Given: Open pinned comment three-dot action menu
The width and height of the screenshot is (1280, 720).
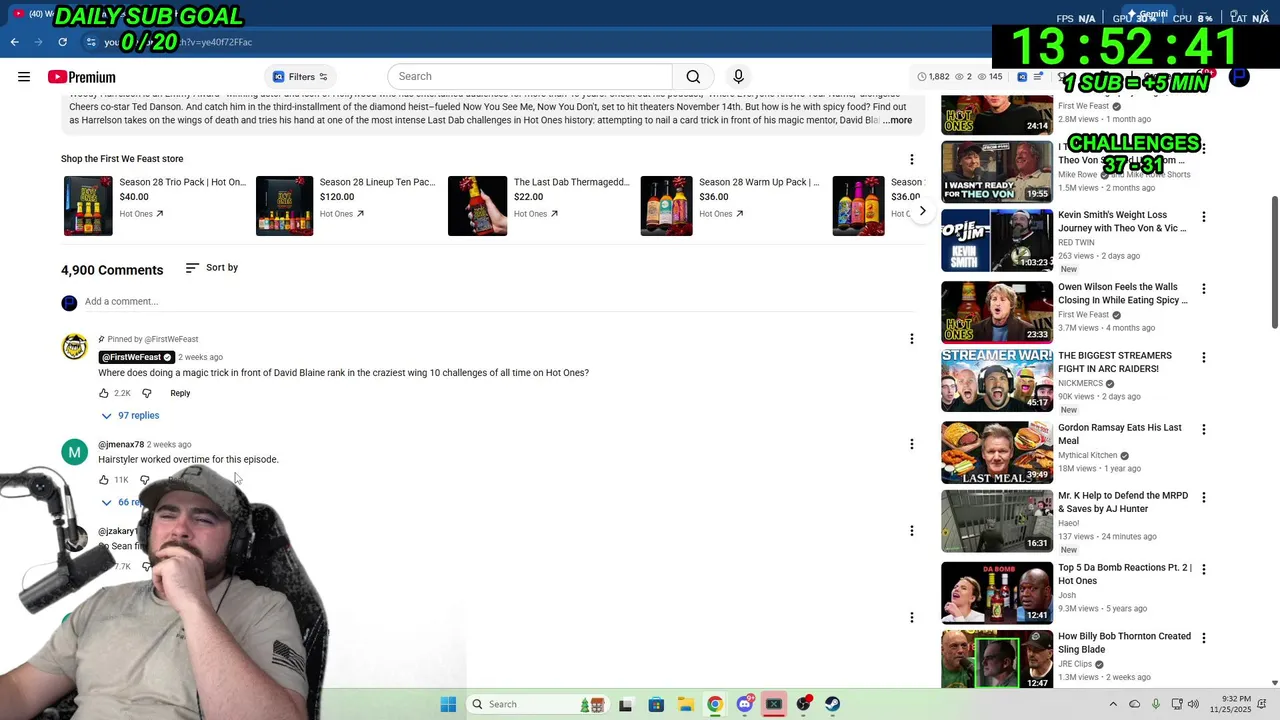Looking at the screenshot, I should tap(911, 339).
